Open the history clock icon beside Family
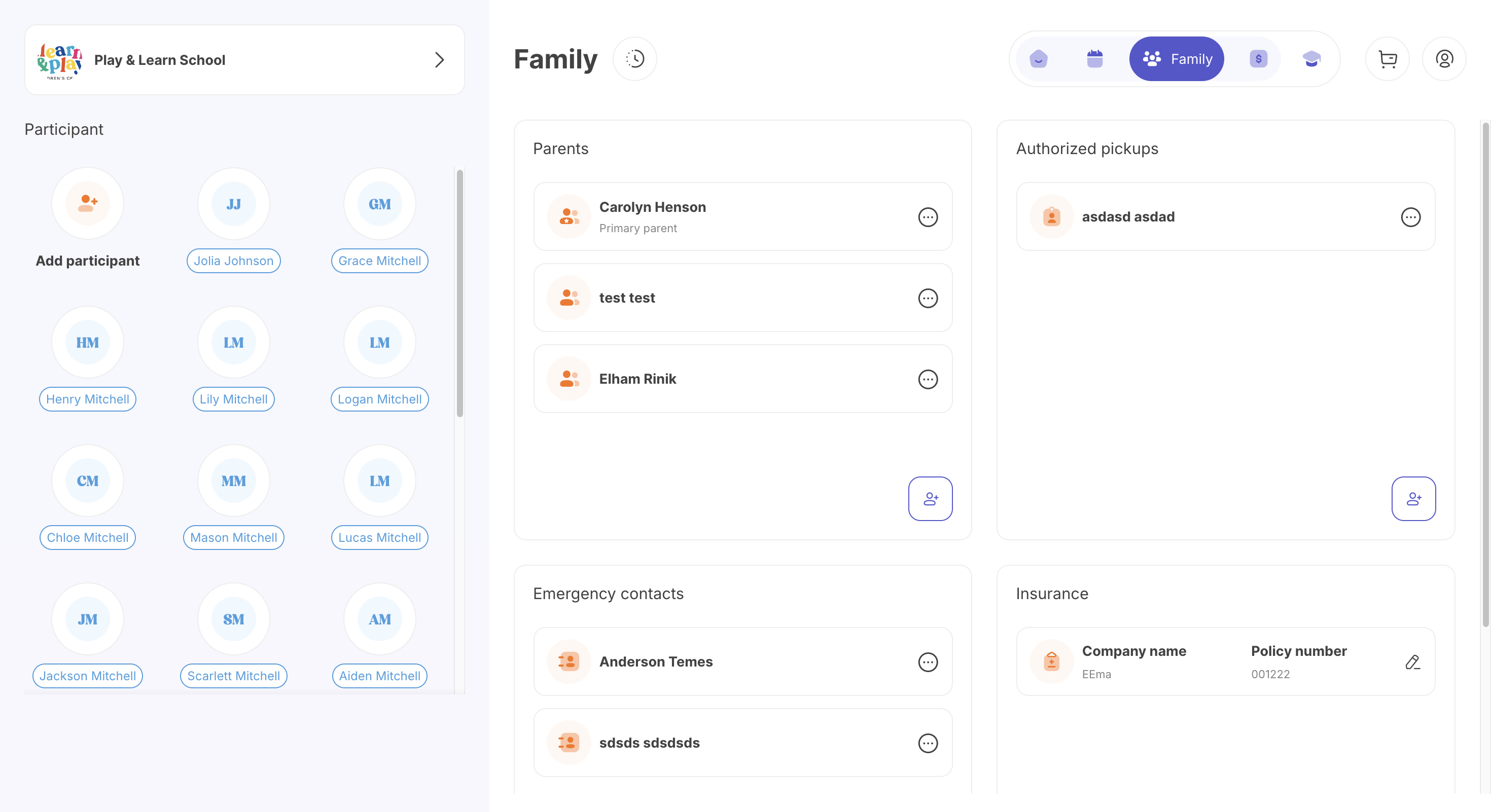 click(x=634, y=59)
